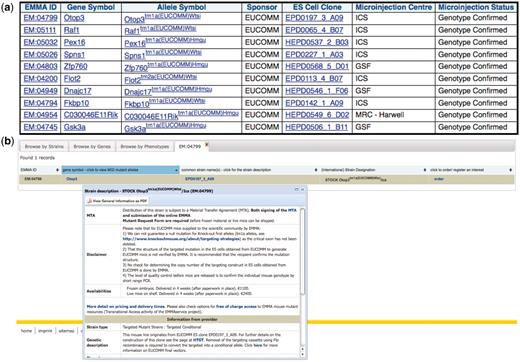This screenshot has width=520, height=362.
Task: Open EMMA ID link EM:04803
Action: 41,66
